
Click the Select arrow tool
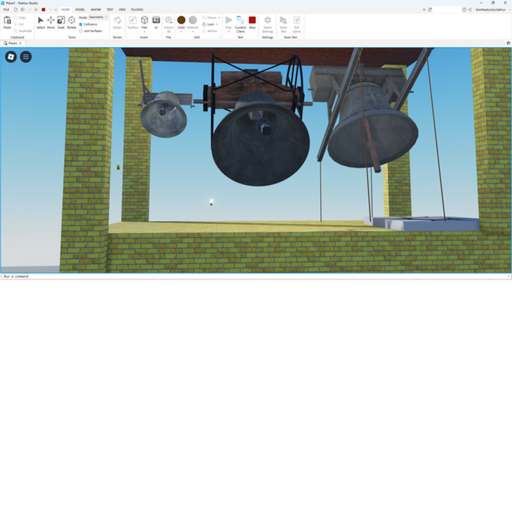pyautogui.click(x=41, y=22)
